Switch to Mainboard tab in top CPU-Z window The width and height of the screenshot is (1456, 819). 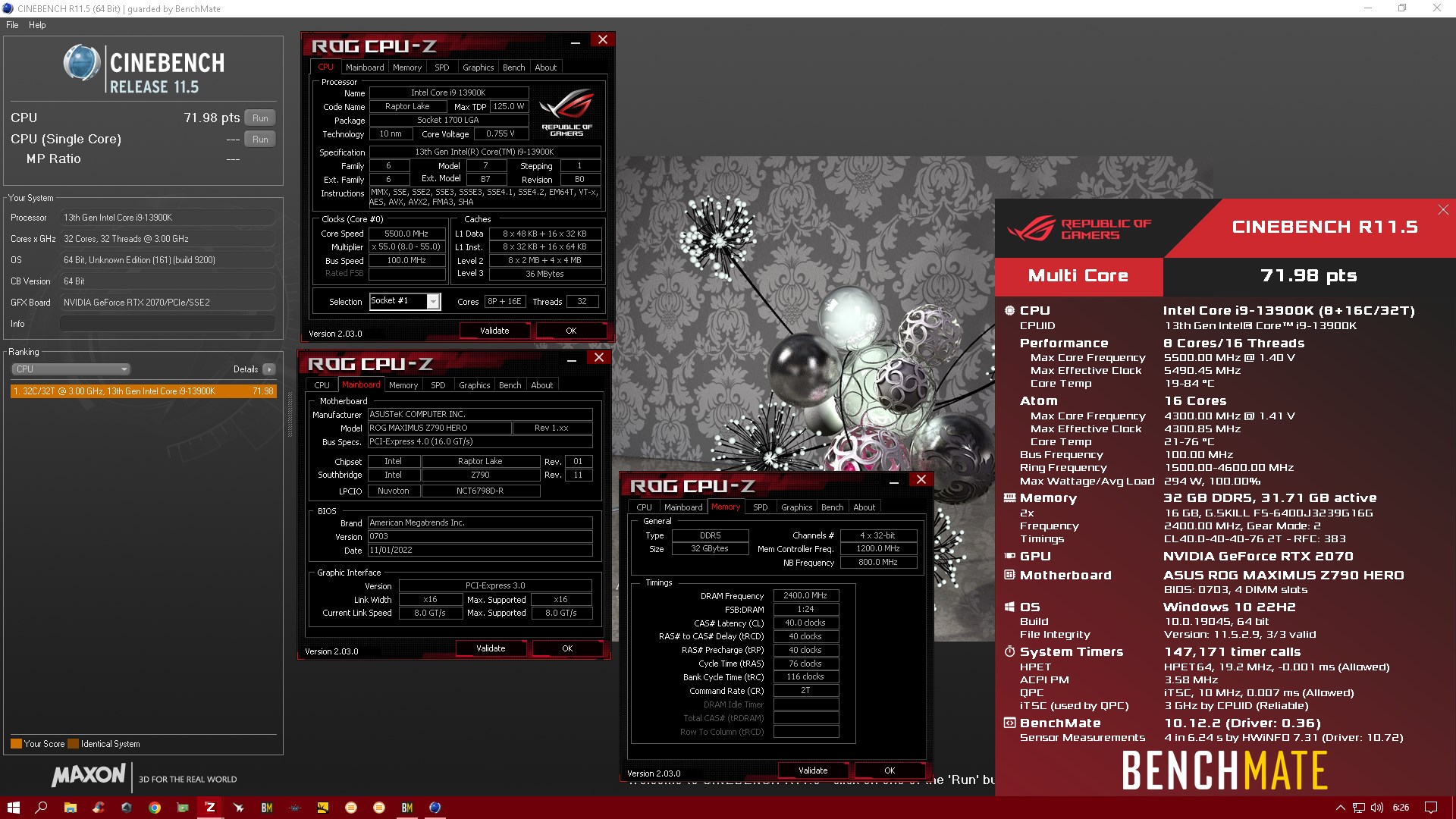coord(365,67)
